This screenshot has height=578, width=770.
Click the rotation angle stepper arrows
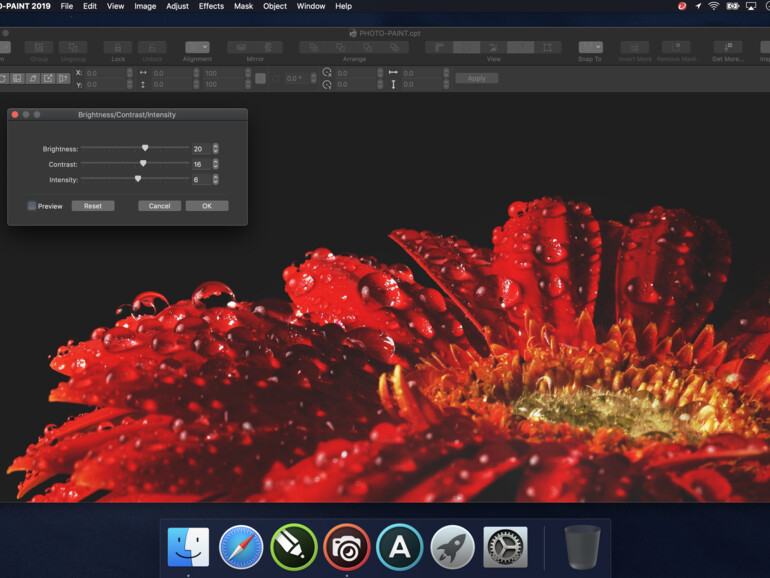(313, 79)
